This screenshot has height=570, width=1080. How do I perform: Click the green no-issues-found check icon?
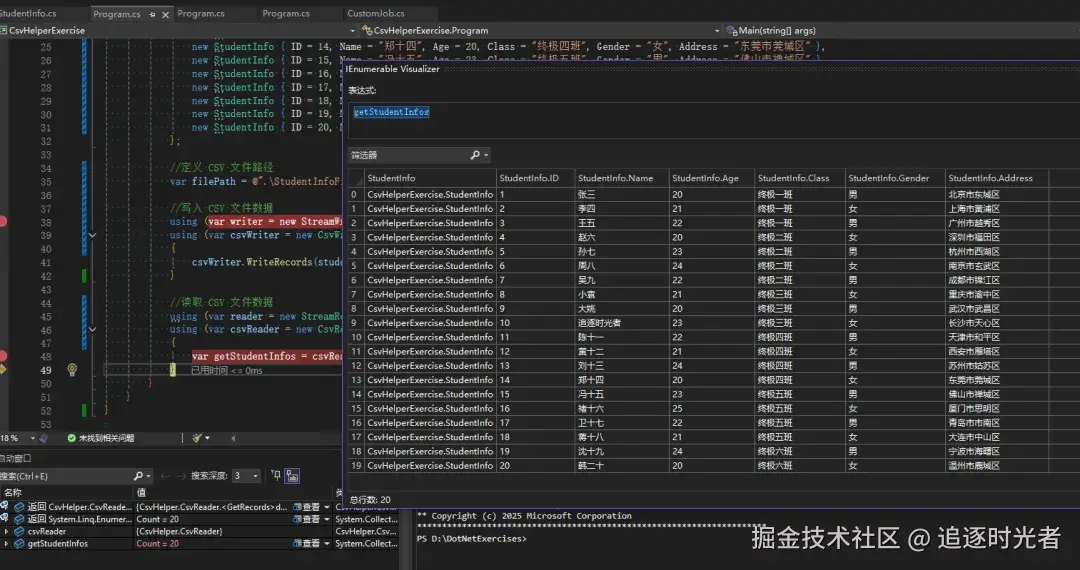[72, 438]
